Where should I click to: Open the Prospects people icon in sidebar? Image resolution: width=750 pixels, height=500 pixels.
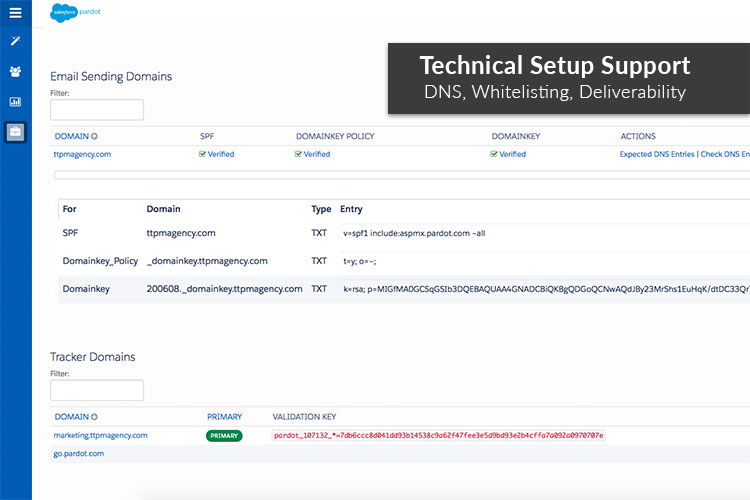coord(15,71)
